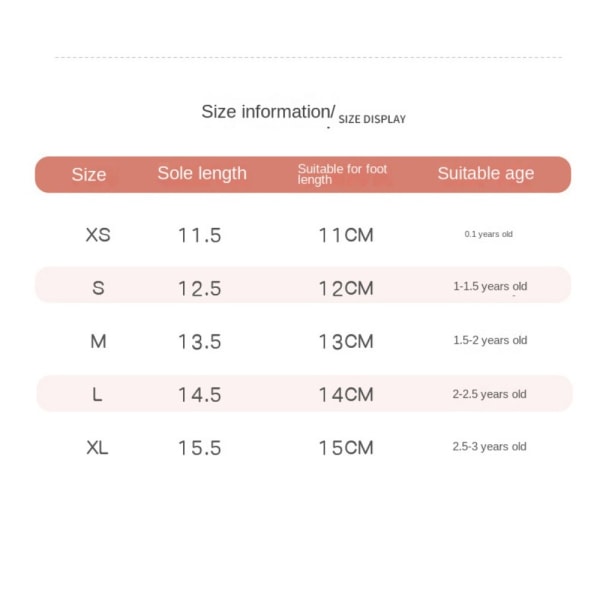Click the XL size label
Viewport: 600px width, 600px height.
click(97, 448)
